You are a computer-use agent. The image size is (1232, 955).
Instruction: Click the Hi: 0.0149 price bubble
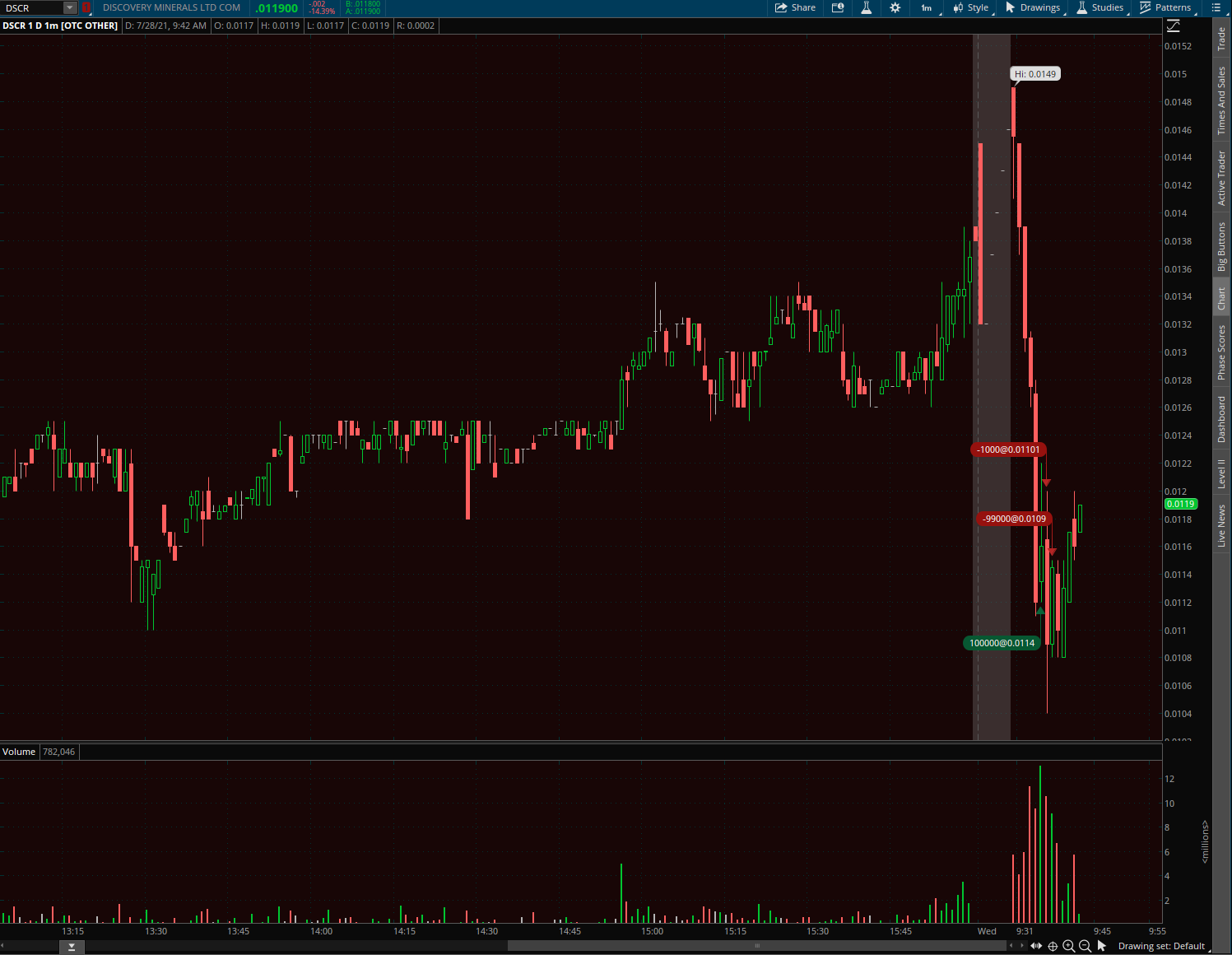1035,74
